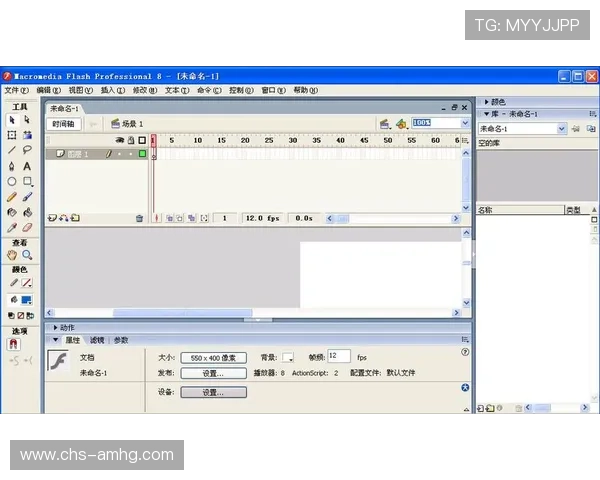This screenshot has width=600, height=480.
Task: Select the Zoom magnifier tool
Action: [27, 255]
